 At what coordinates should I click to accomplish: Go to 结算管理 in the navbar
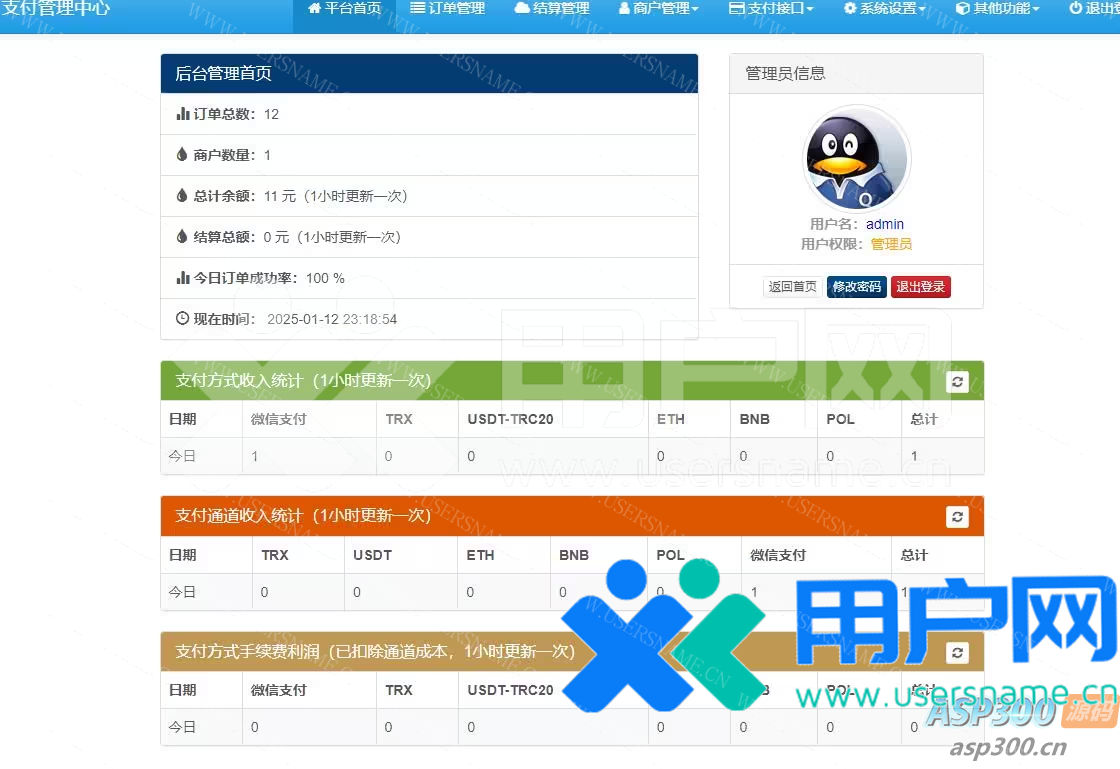[551, 9]
